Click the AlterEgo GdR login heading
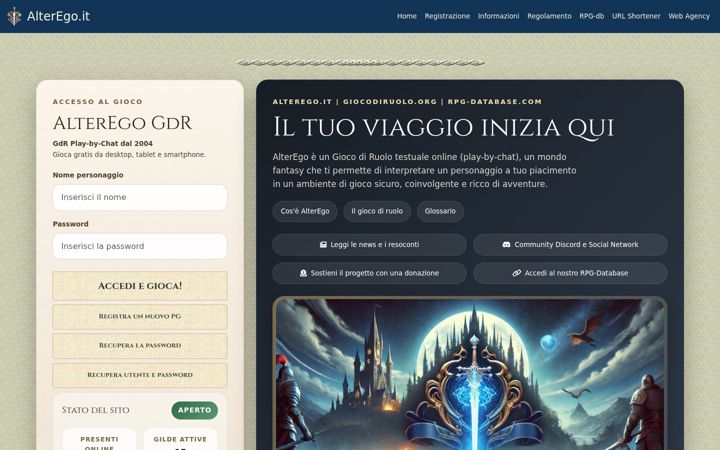The width and height of the screenshot is (720, 450). coord(122,123)
